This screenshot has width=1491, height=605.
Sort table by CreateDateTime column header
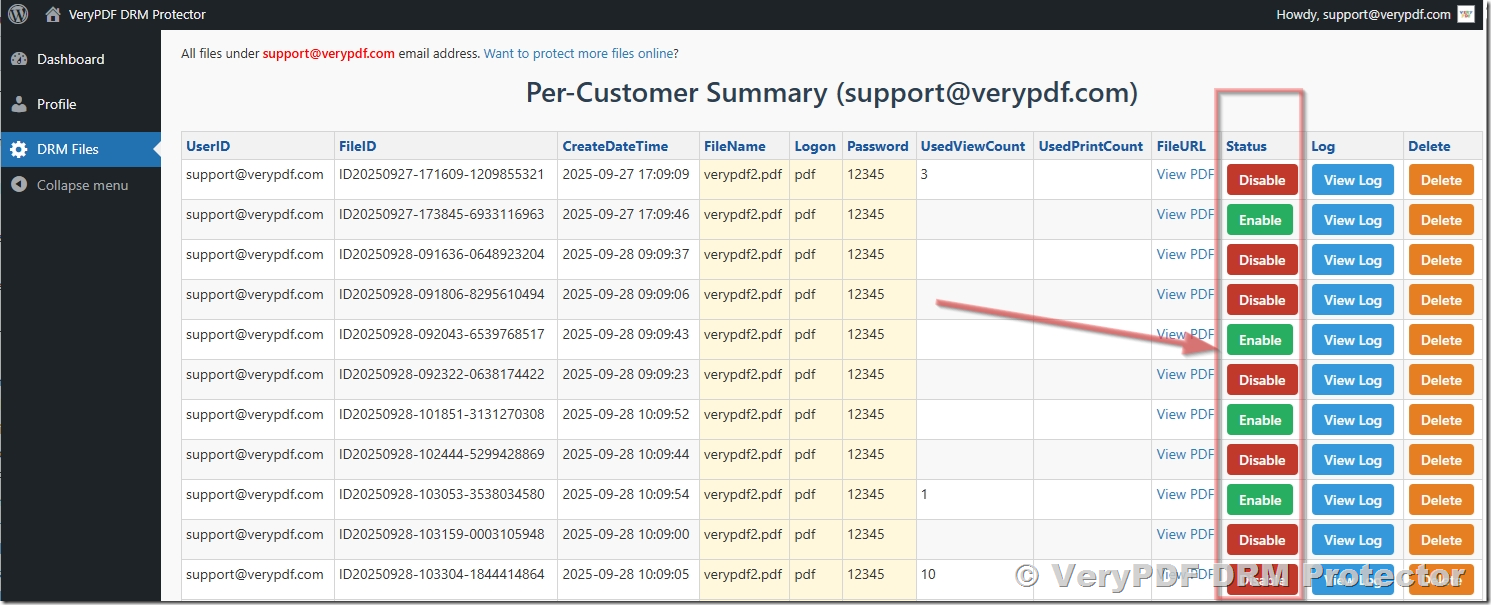coord(615,146)
